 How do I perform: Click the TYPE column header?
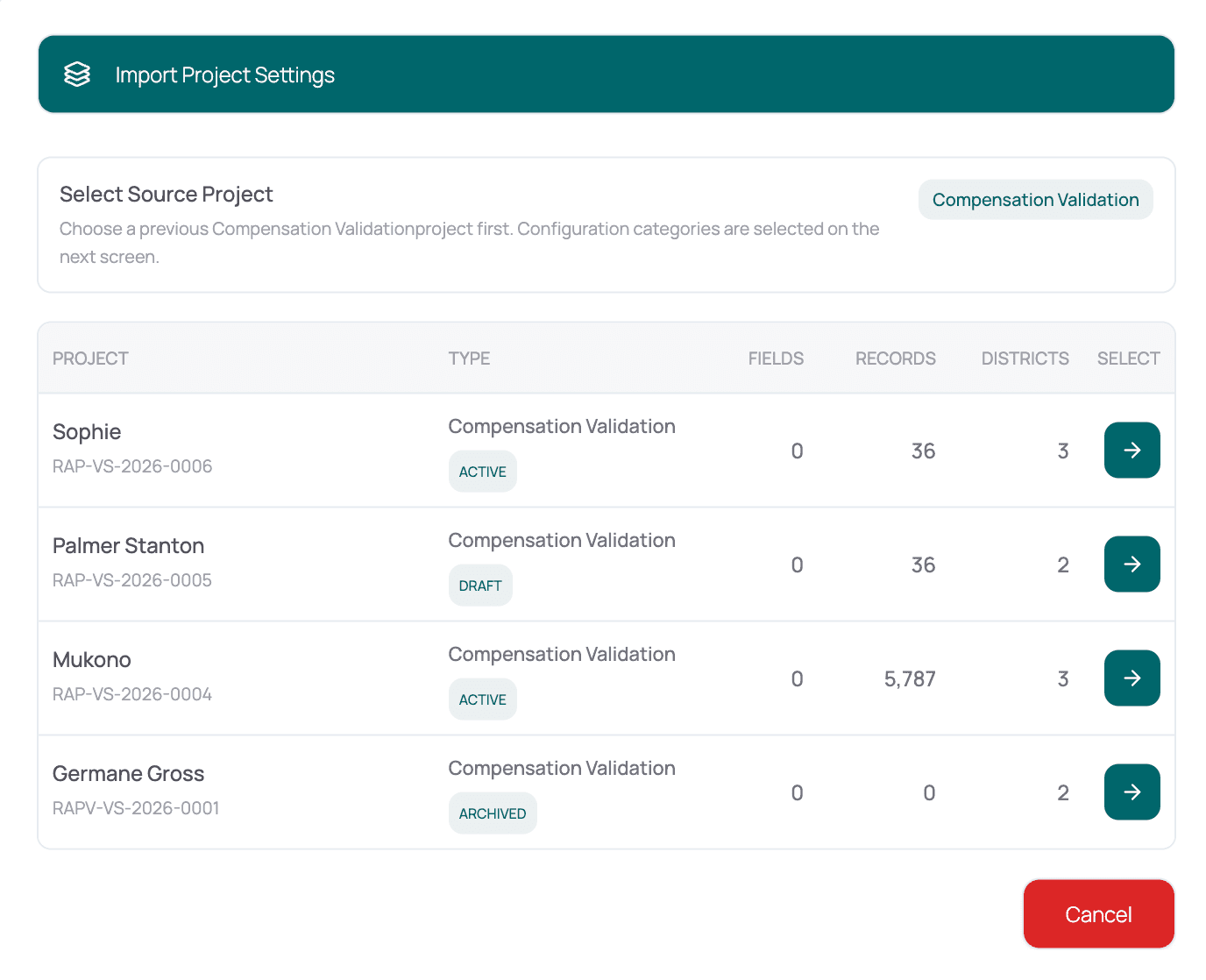[469, 359]
